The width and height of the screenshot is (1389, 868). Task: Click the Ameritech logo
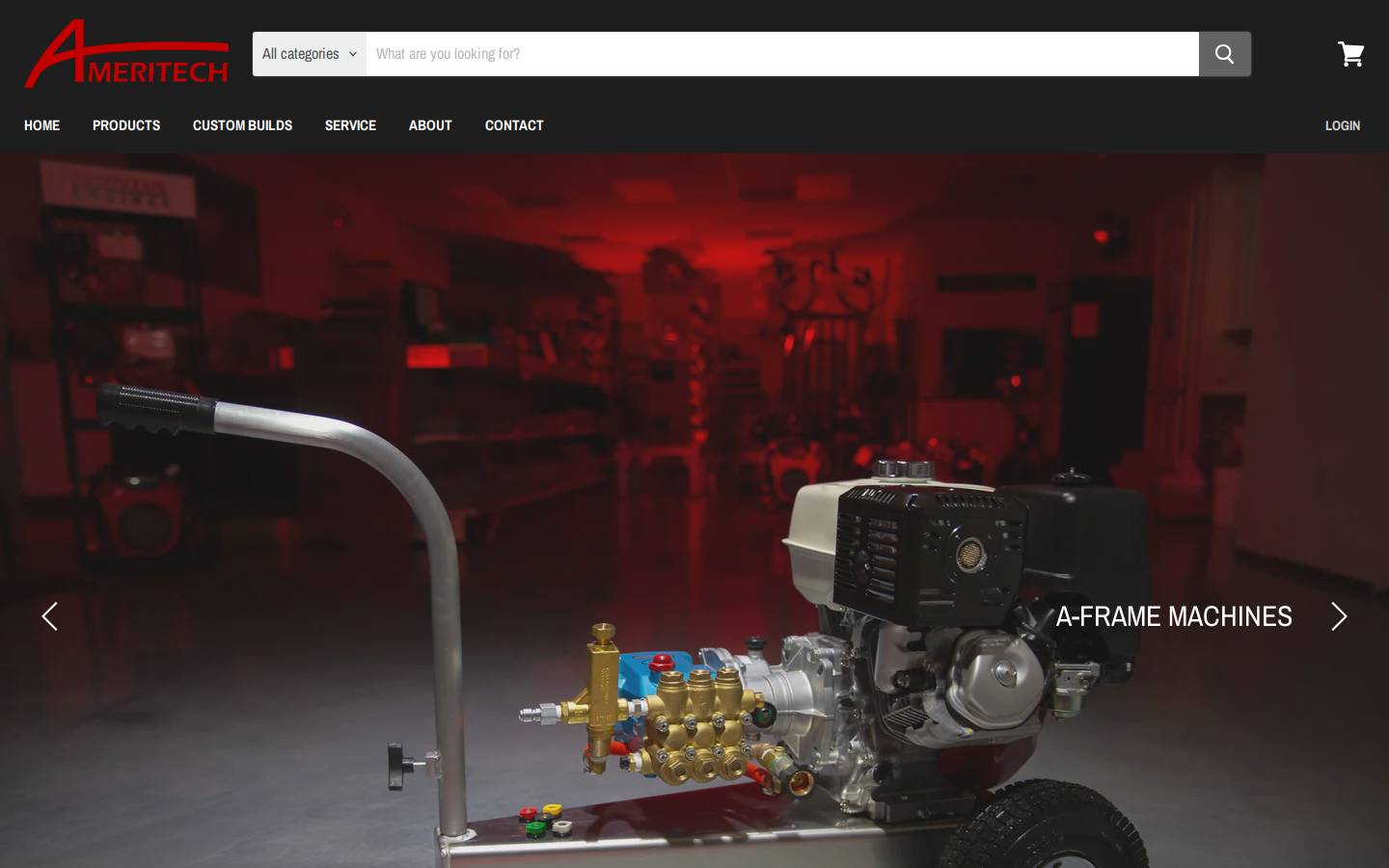(126, 54)
